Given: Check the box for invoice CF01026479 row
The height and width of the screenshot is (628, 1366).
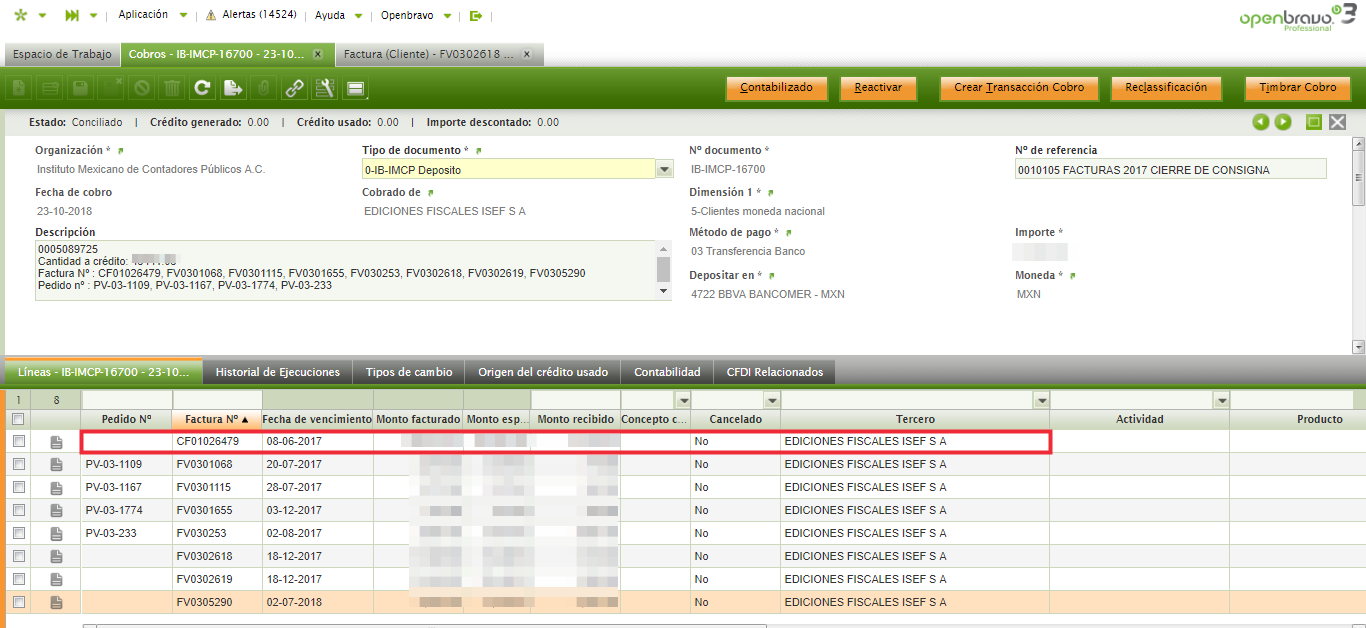Looking at the screenshot, I should coord(18,442).
